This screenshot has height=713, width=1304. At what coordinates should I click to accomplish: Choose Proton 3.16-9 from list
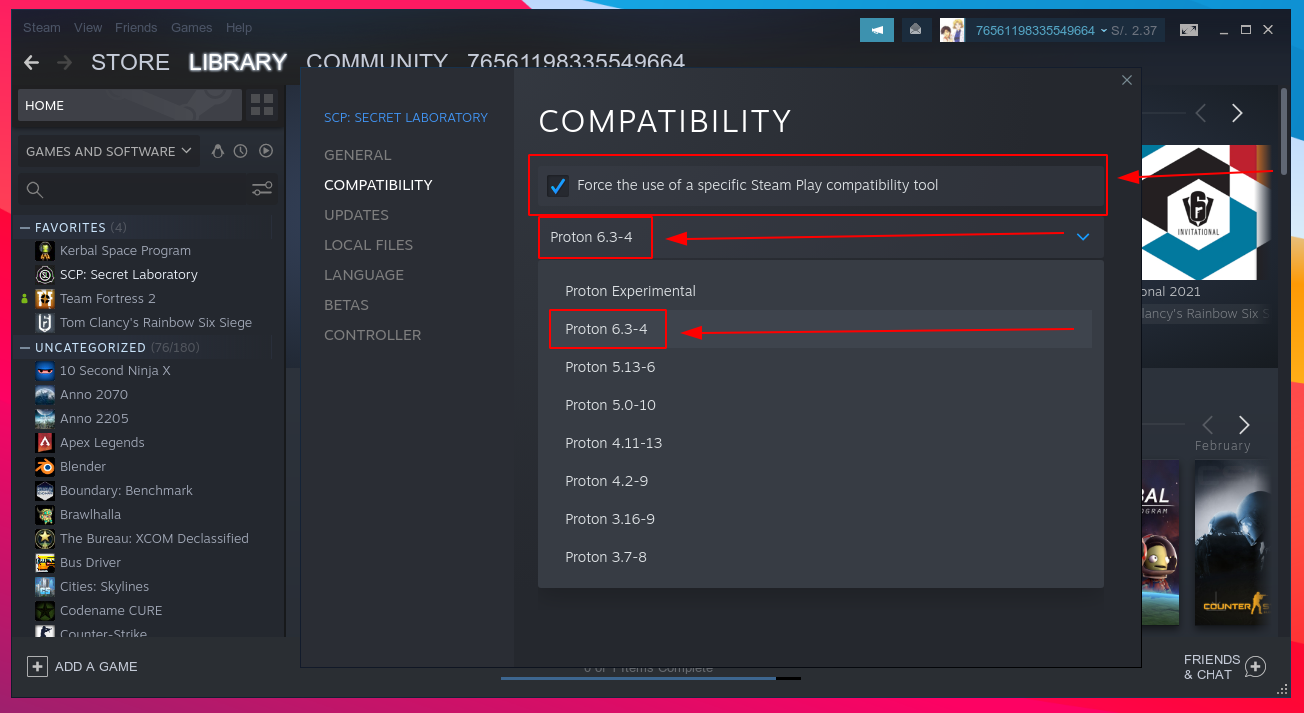(x=821, y=519)
